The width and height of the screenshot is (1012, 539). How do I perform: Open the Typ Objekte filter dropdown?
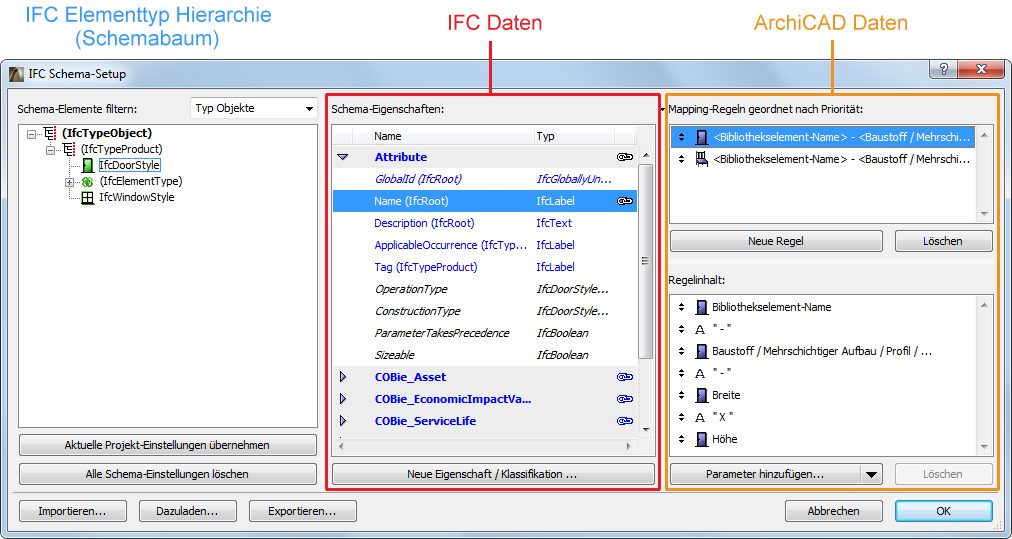coord(254,108)
